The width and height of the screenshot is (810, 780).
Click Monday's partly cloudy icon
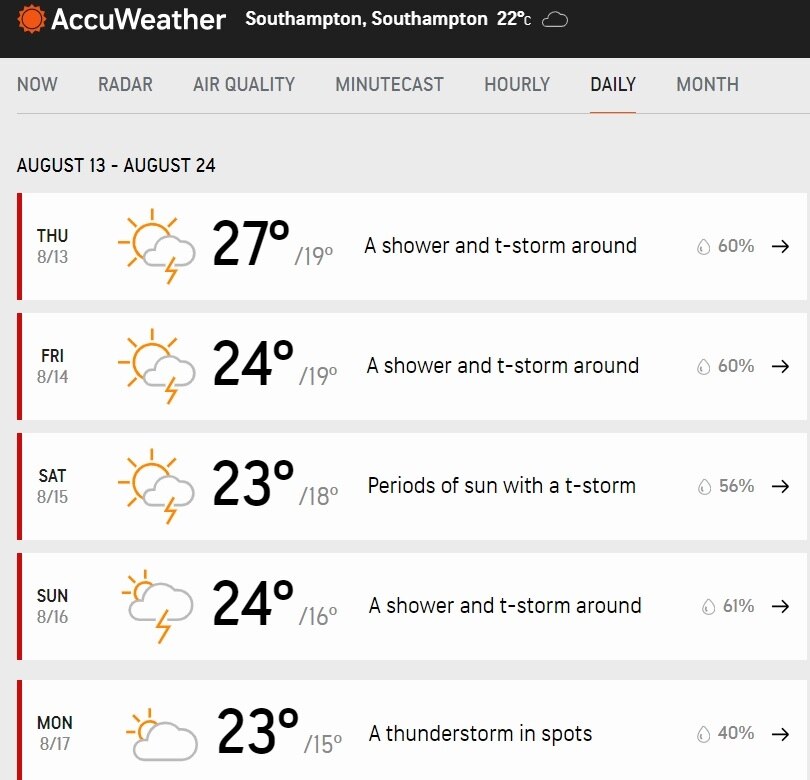pos(160,734)
